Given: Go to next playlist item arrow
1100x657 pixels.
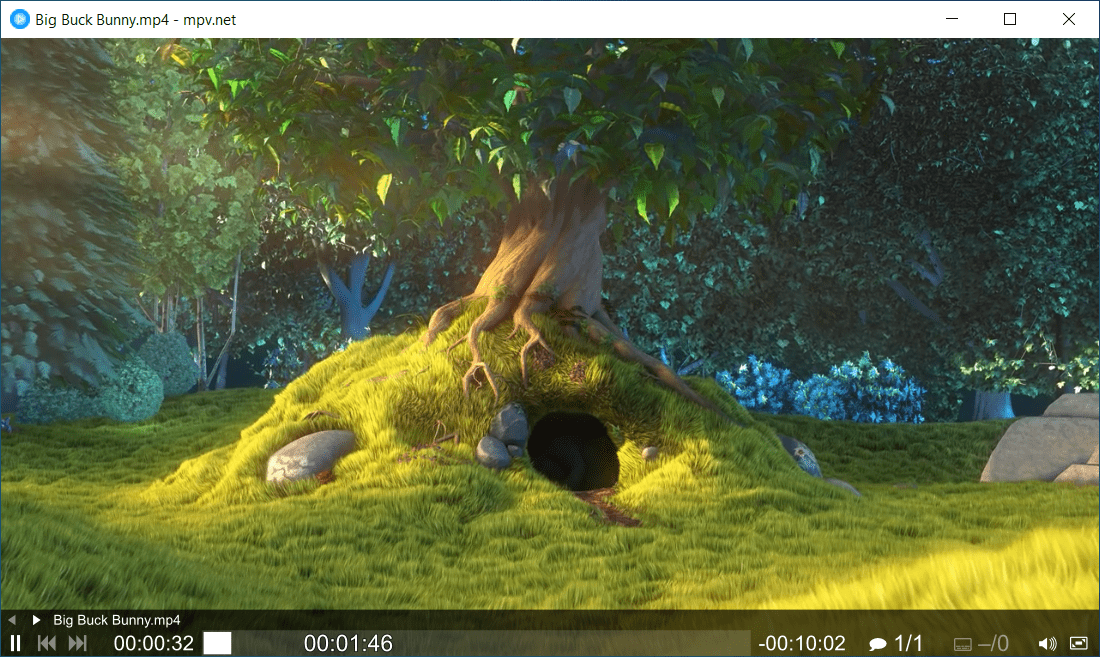Looking at the screenshot, I should 36,620.
